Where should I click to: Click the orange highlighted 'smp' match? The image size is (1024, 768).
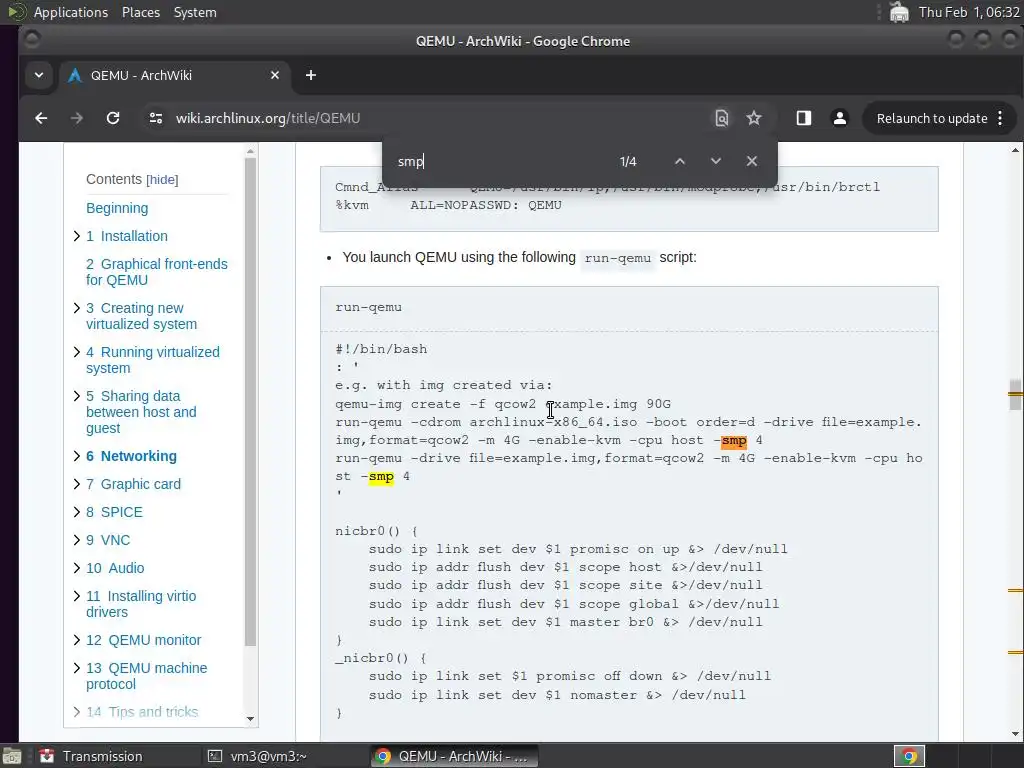point(733,441)
